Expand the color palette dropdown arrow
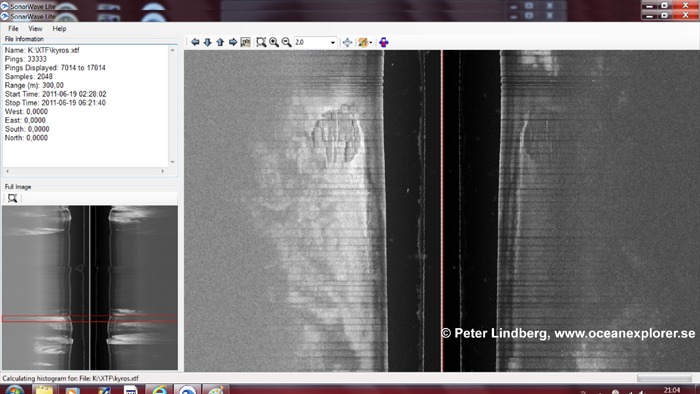The width and height of the screenshot is (700, 394). (371, 43)
